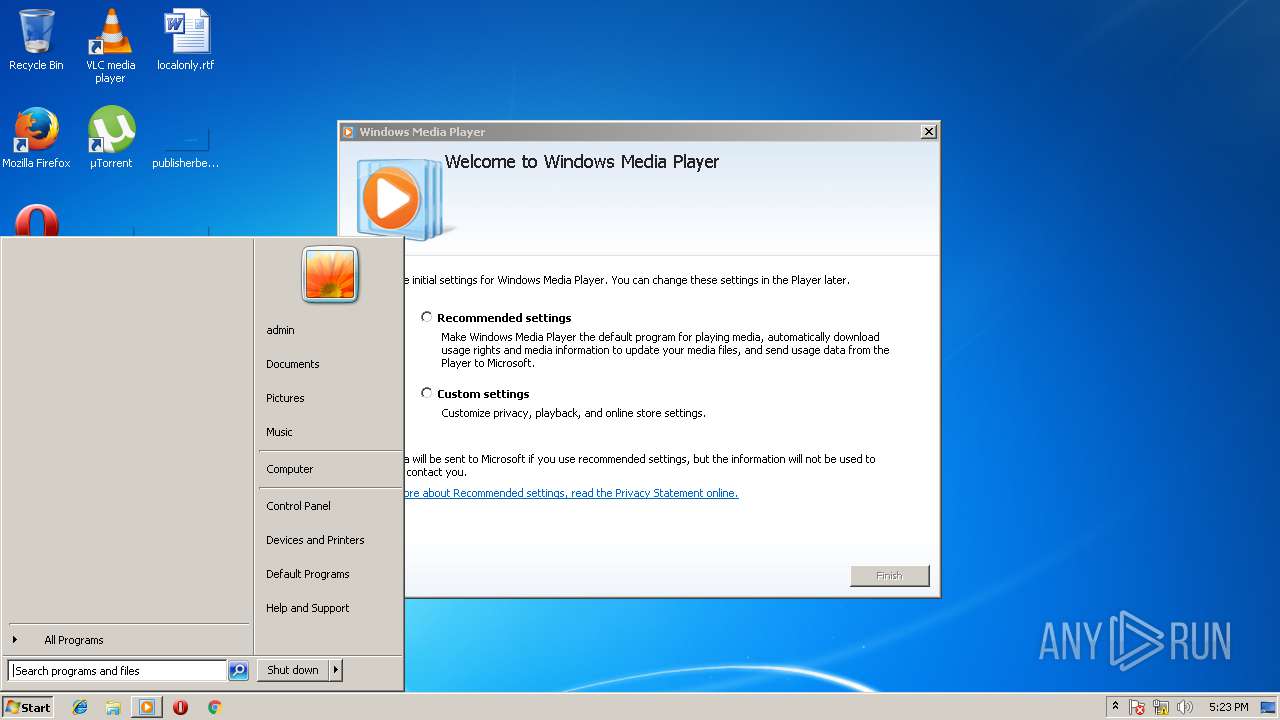Screen dimensions: 1280x720
Task: Open Default Programs entry
Action: [308, 574]
